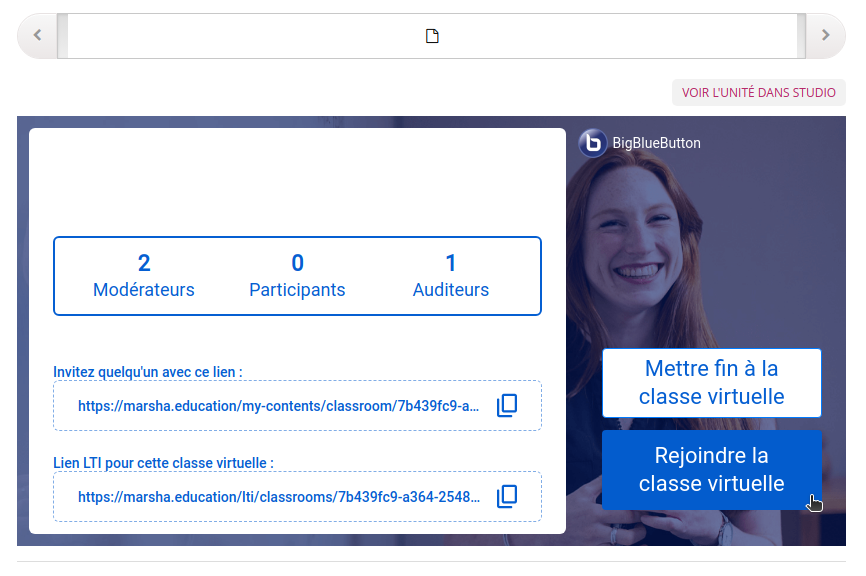
Task: Click the BigBlueButton "b" logo icon
Action: click(x=593, y=143)
